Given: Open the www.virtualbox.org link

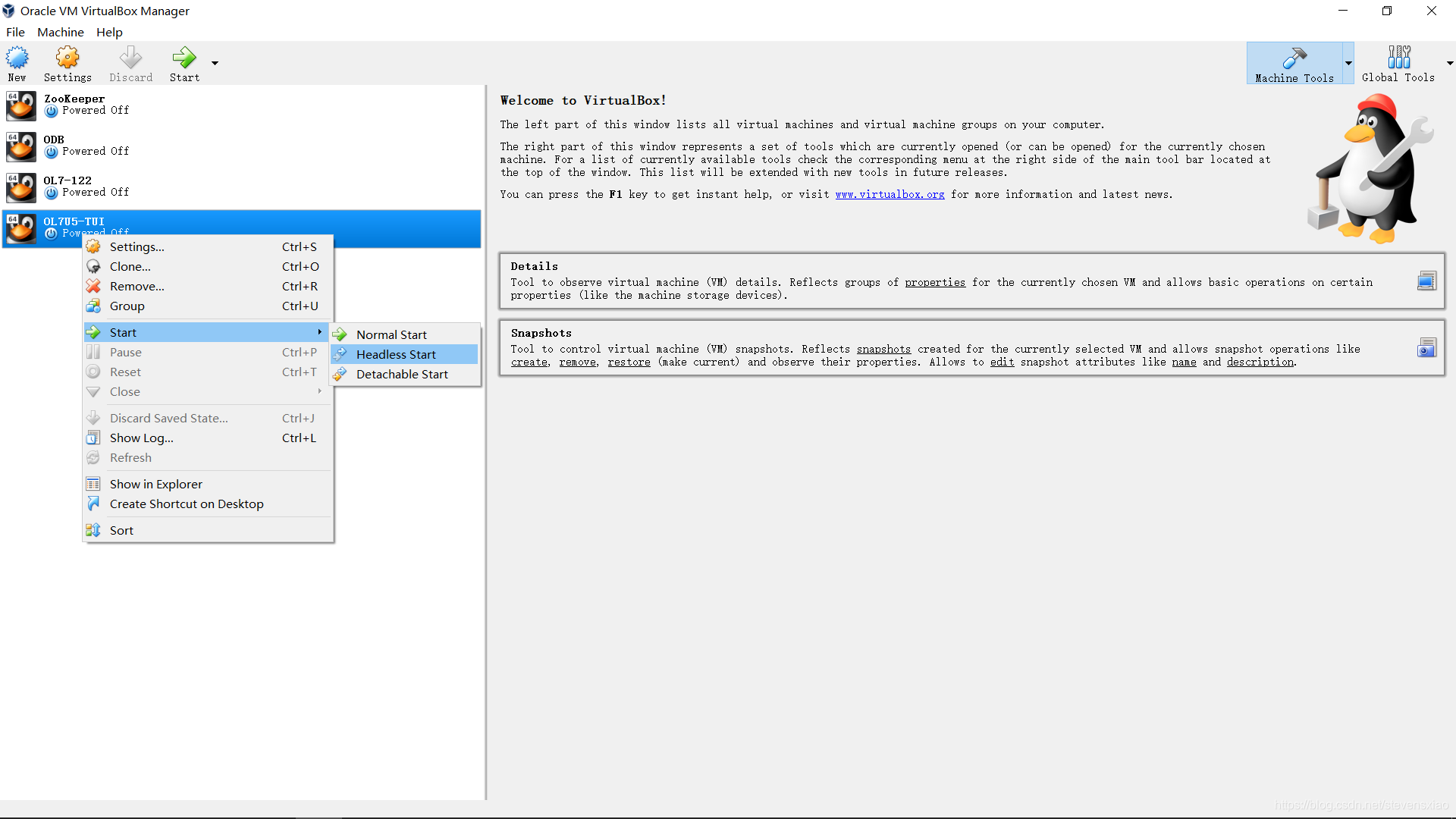Looking at the screenshot, I should point(890,195).
